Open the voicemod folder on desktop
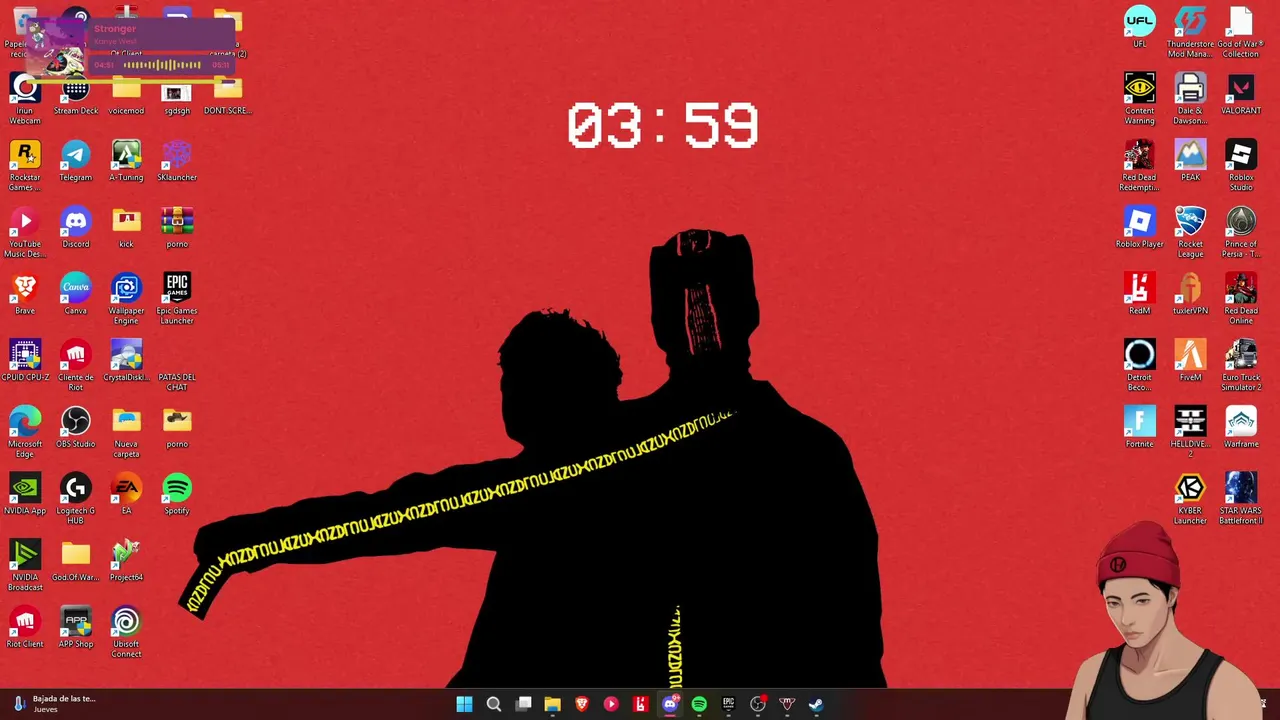The width and height of the screenshot is (1280, 720). (126, 97)
